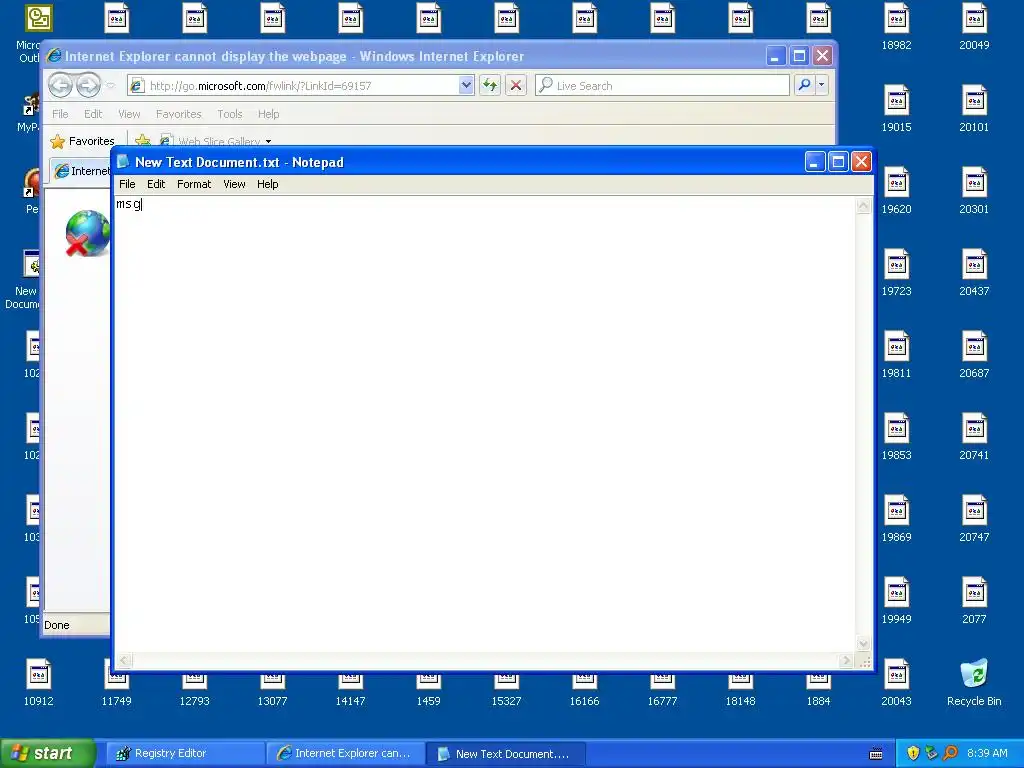This screenshot has height=768, width=1024.
Task: Click the Refresh icon in Internet Explorer
Action: click(x=490, y=85)
